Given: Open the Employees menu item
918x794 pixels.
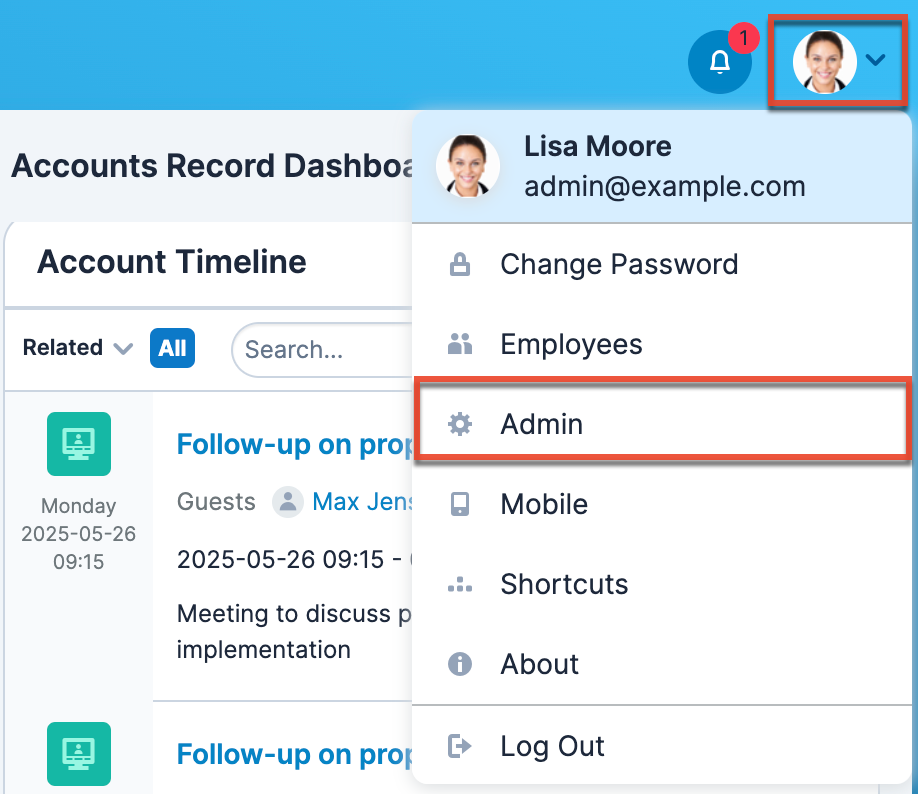Looking at the screenshot, I should [x=571, y=345].
